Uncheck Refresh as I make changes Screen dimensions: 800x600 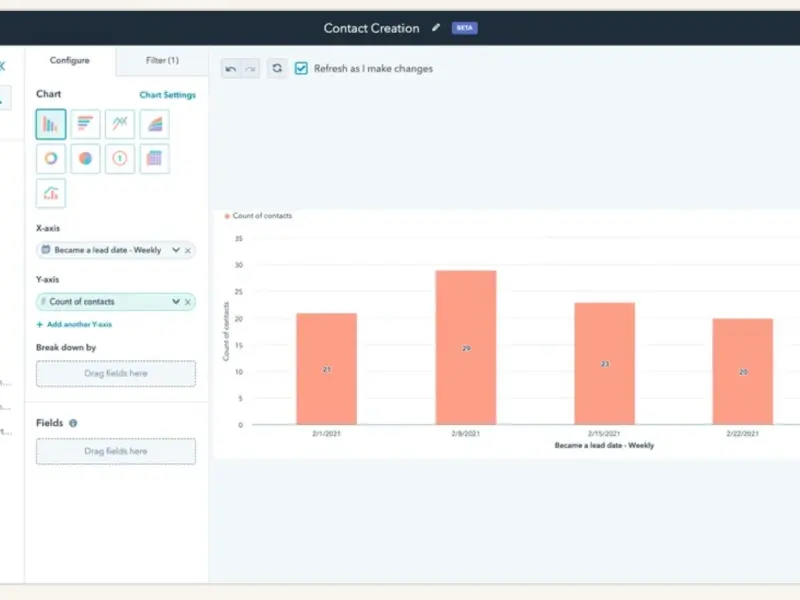[x=301, y=69]
